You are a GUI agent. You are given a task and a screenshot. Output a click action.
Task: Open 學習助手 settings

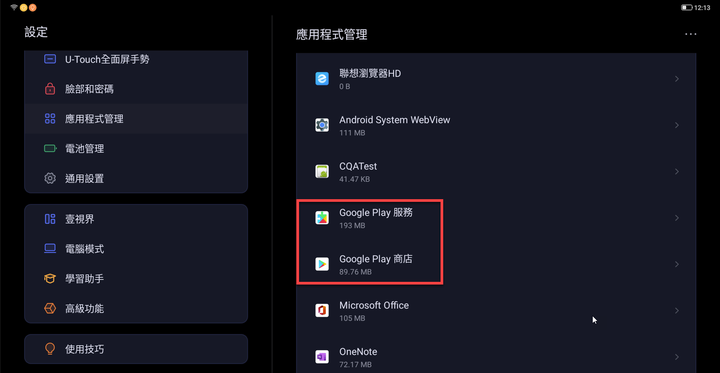tap(136, 278)
